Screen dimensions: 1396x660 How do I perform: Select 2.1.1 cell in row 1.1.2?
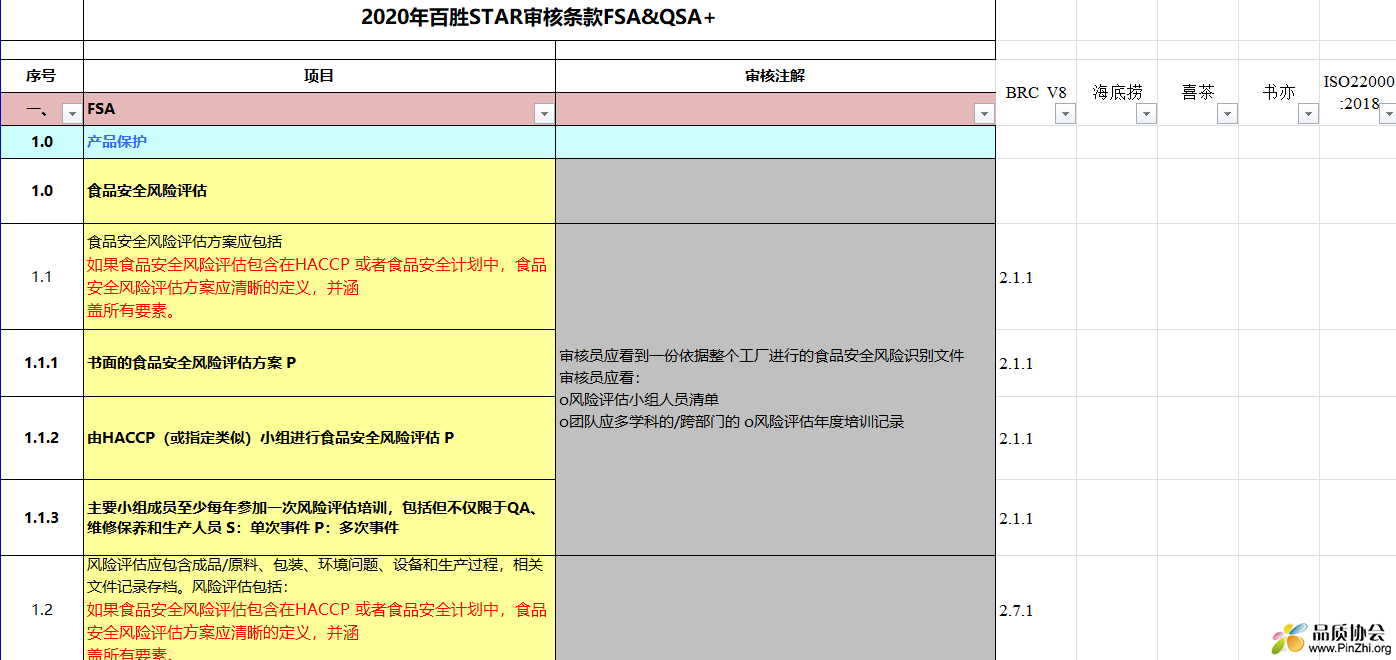(1036, 438)
